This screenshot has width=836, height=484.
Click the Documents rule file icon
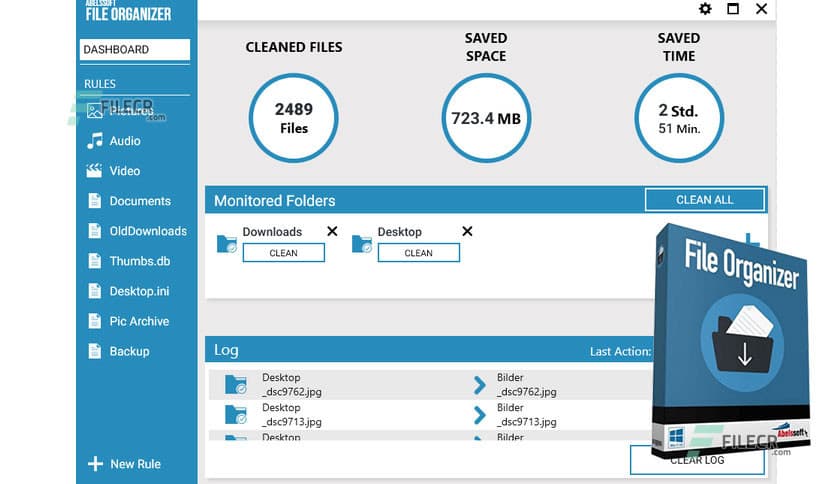coord(94,201)
